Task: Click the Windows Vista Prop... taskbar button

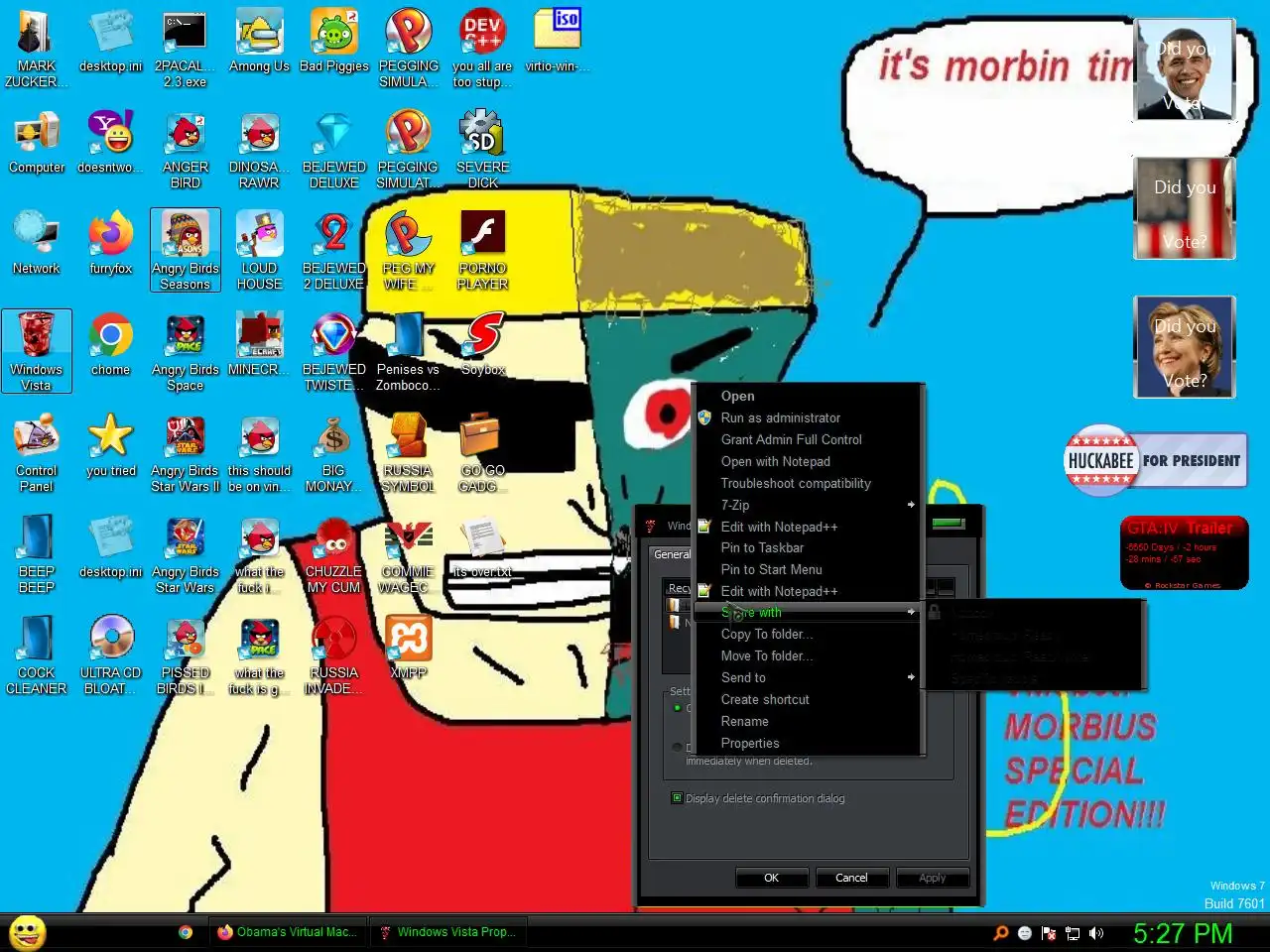Action: (x=449, y=932)
